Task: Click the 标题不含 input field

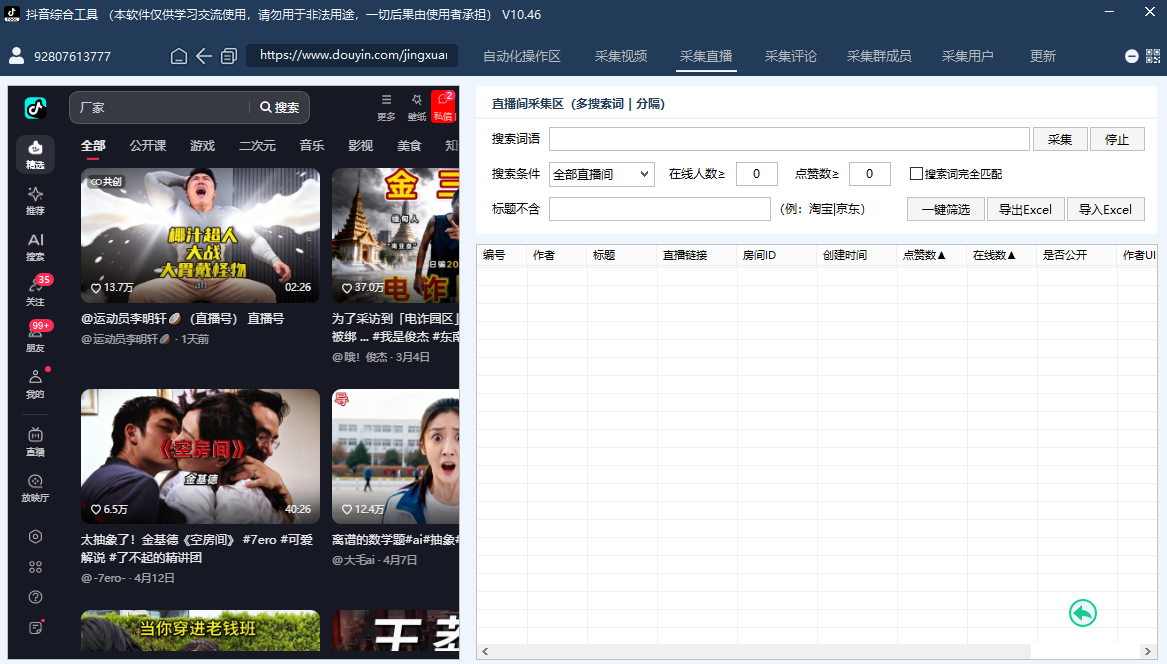Action: tap(659, 209)
